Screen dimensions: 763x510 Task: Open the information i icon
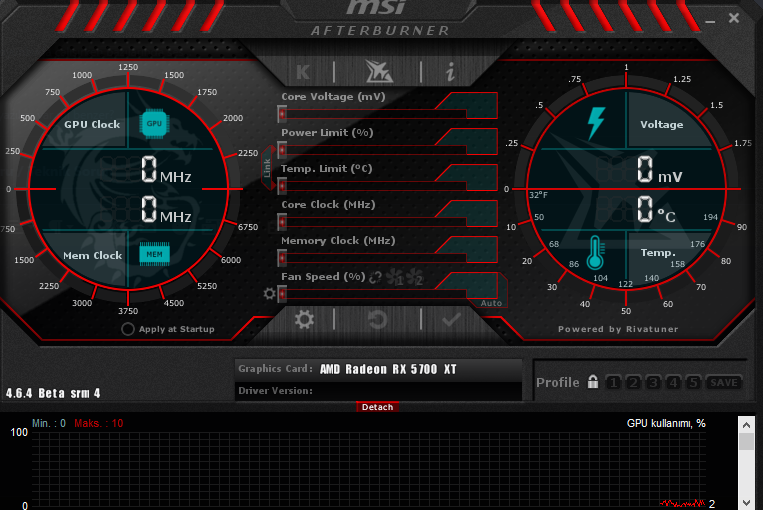tap(451, 72)
